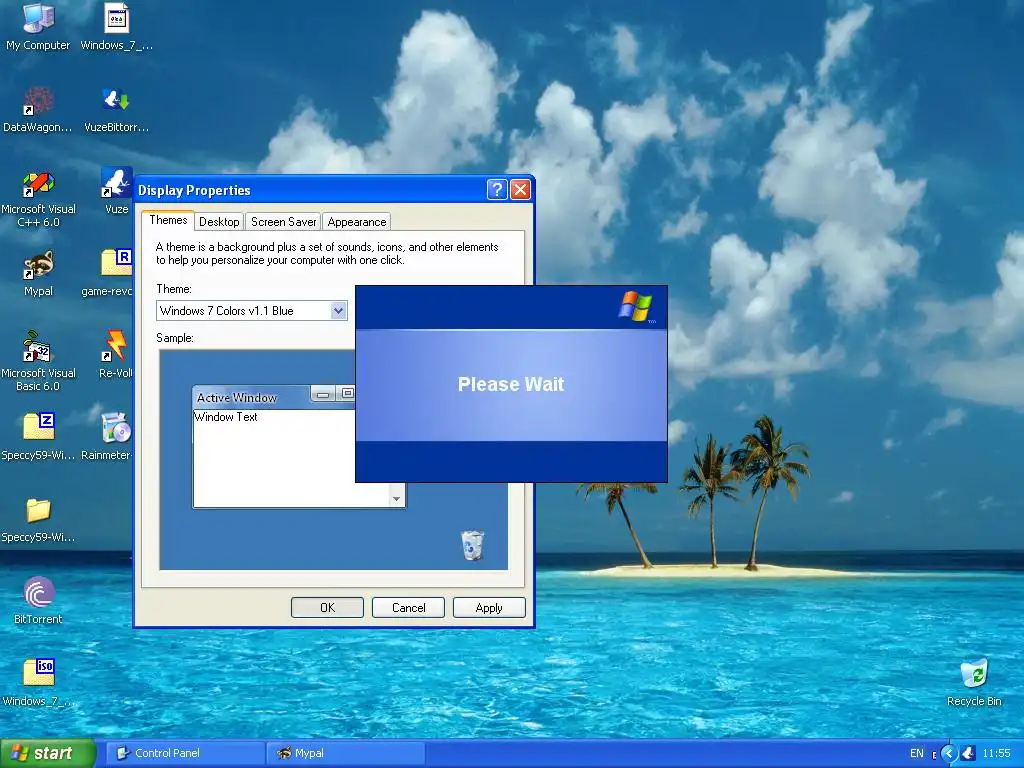Click the sample window scrollbar down arrow

(396, 499)
